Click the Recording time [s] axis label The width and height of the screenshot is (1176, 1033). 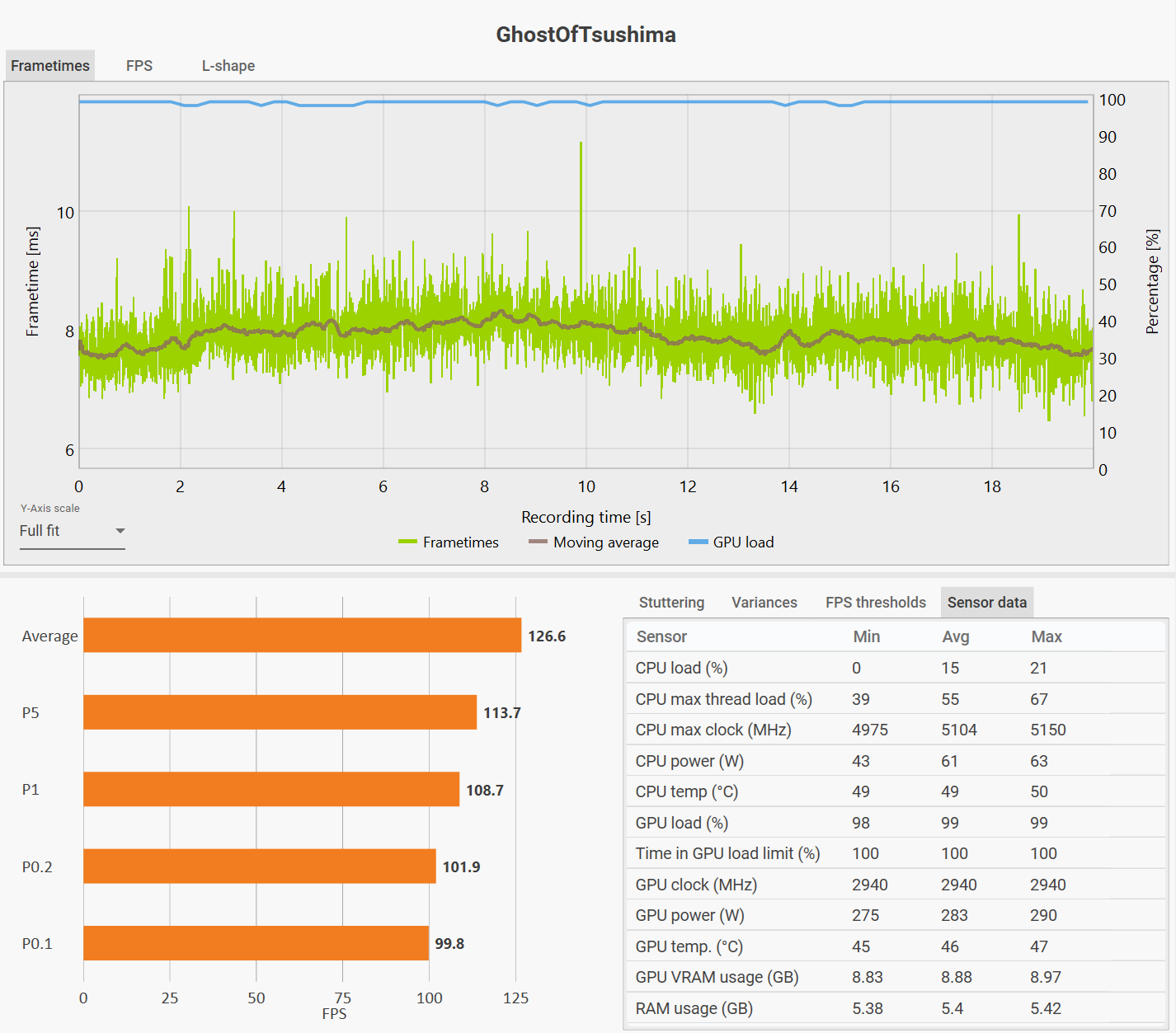[x=586, y=517]
